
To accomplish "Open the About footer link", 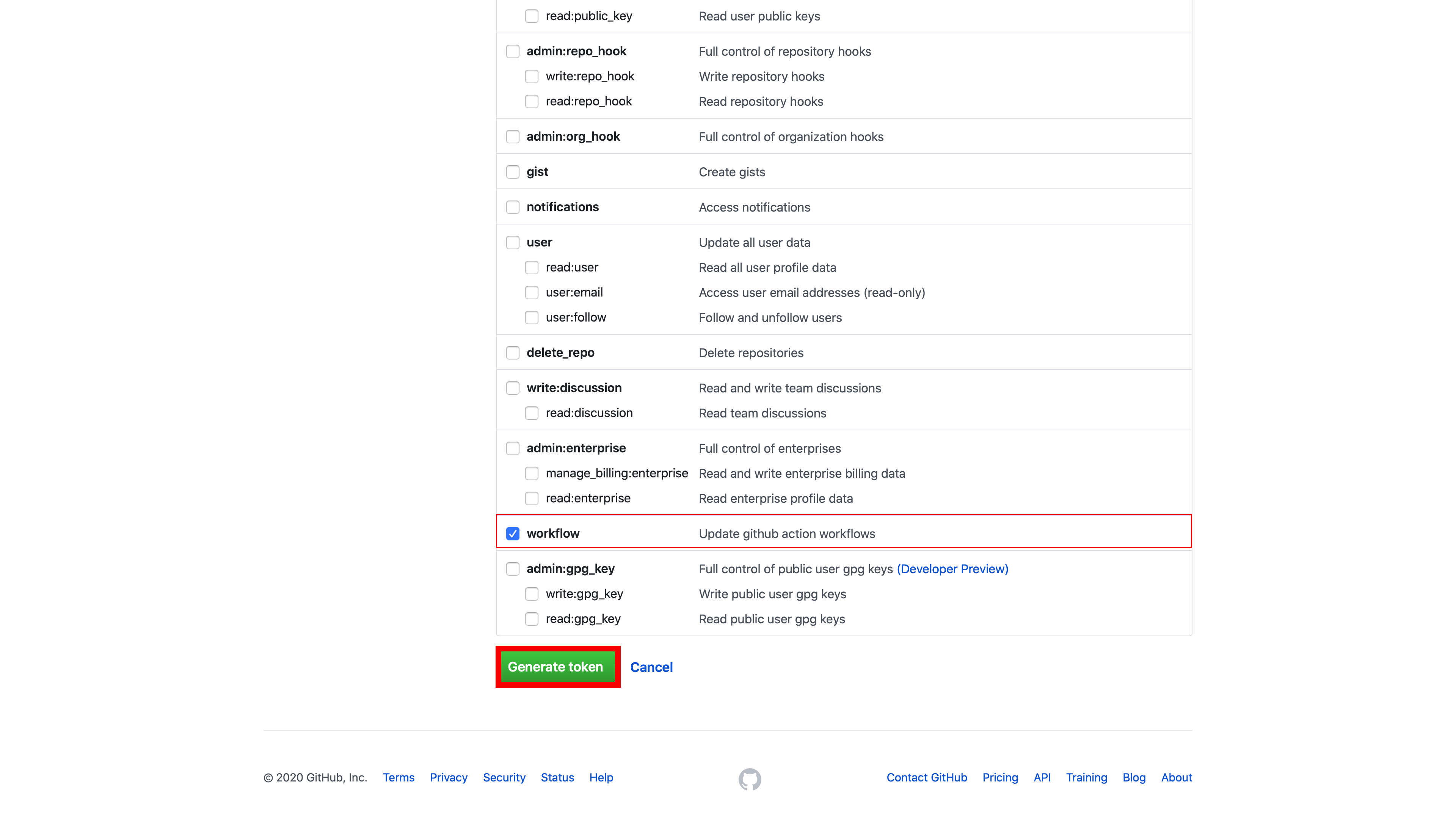I will [1176, 778].
